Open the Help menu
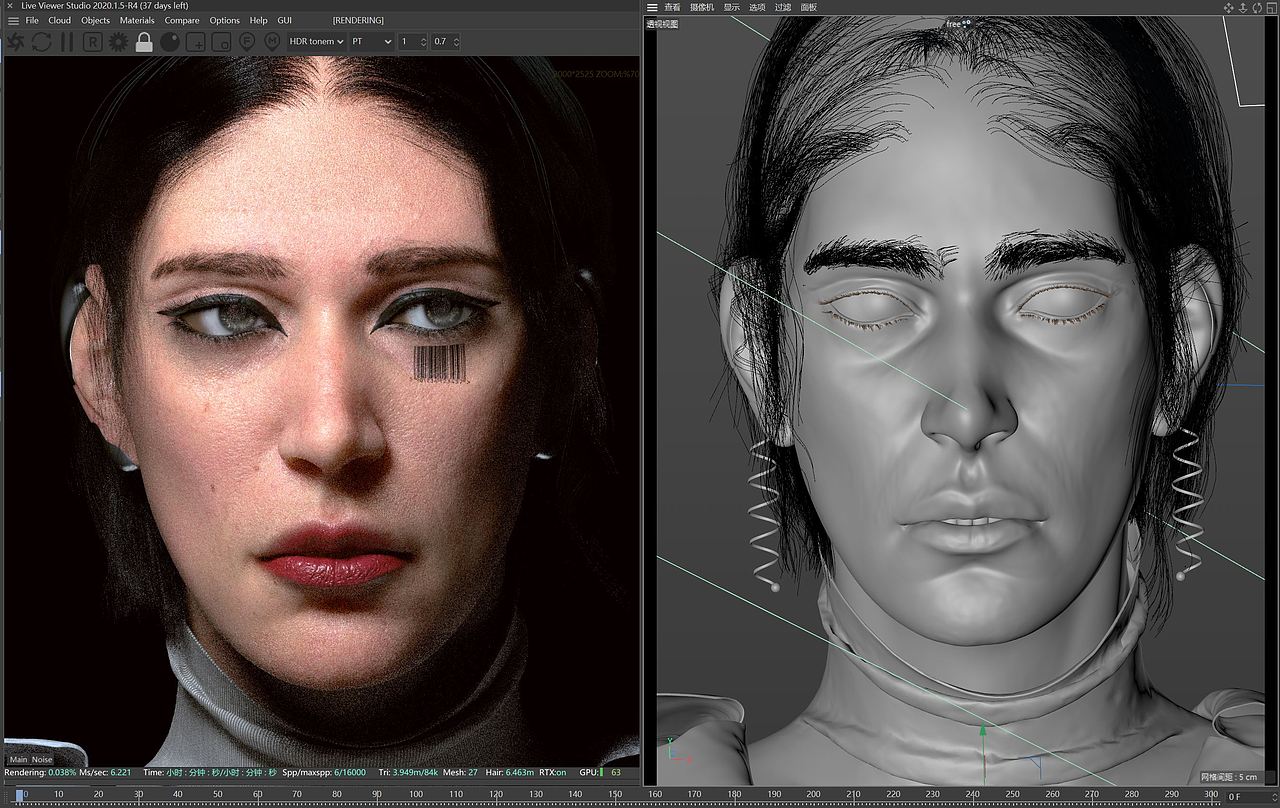Screen dimensions: 1280x808 (259, 20)
